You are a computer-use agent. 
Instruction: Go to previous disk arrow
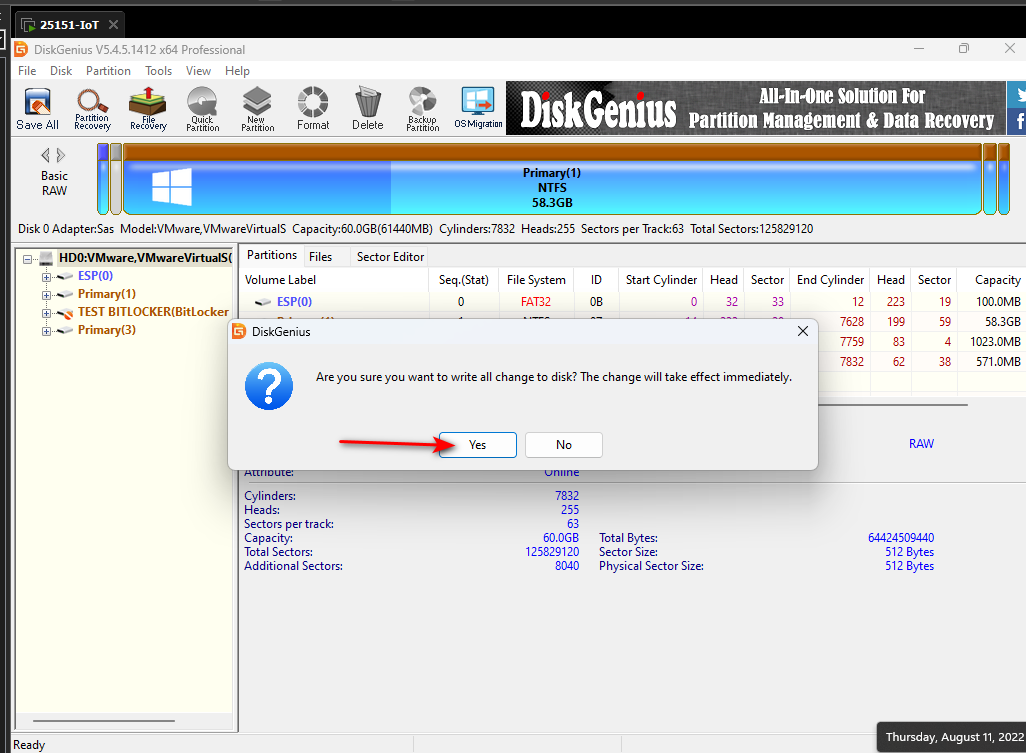(45, 155)
